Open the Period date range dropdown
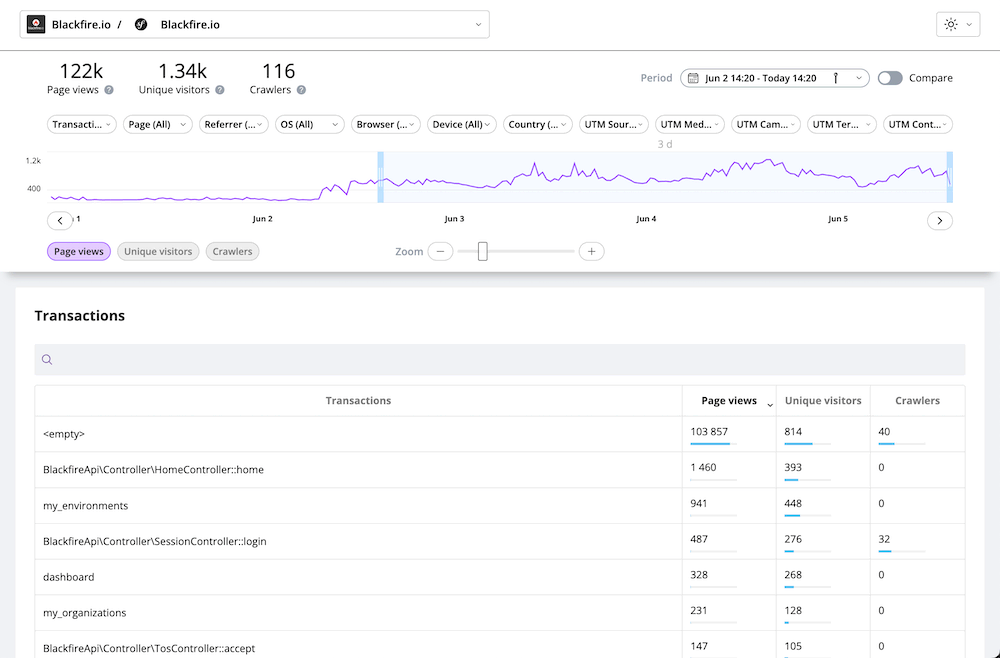 point(774,78)
